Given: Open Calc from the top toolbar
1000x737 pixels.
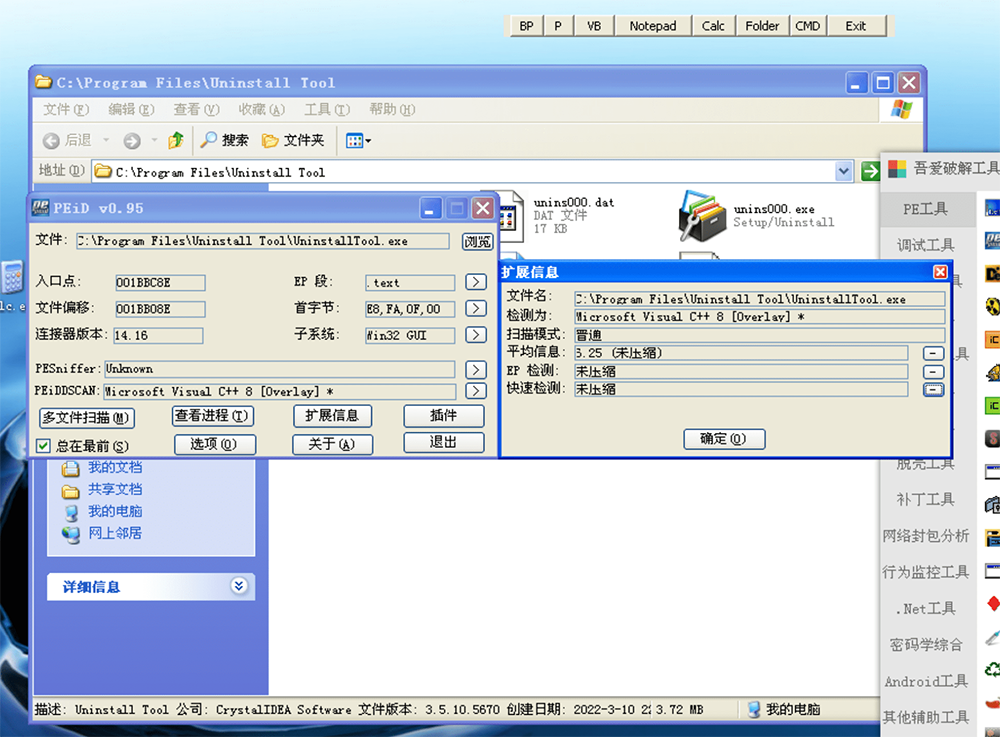Looking at the screenshot, I should [x=713, y=26].
